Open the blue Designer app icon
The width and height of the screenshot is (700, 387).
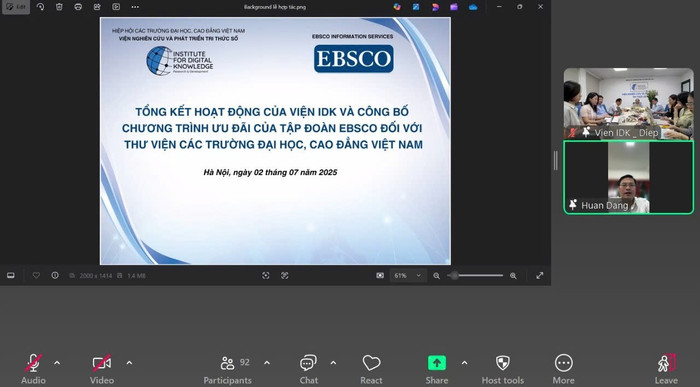(416, 7)
